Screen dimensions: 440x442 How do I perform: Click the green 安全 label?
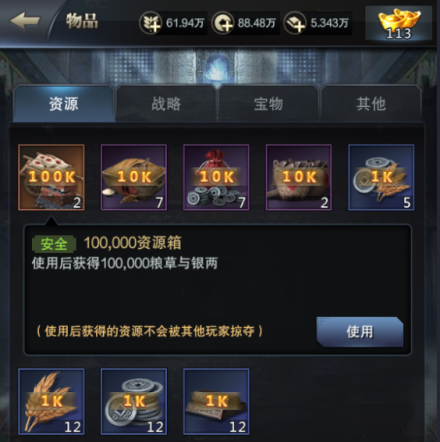(x=54, y=244)
